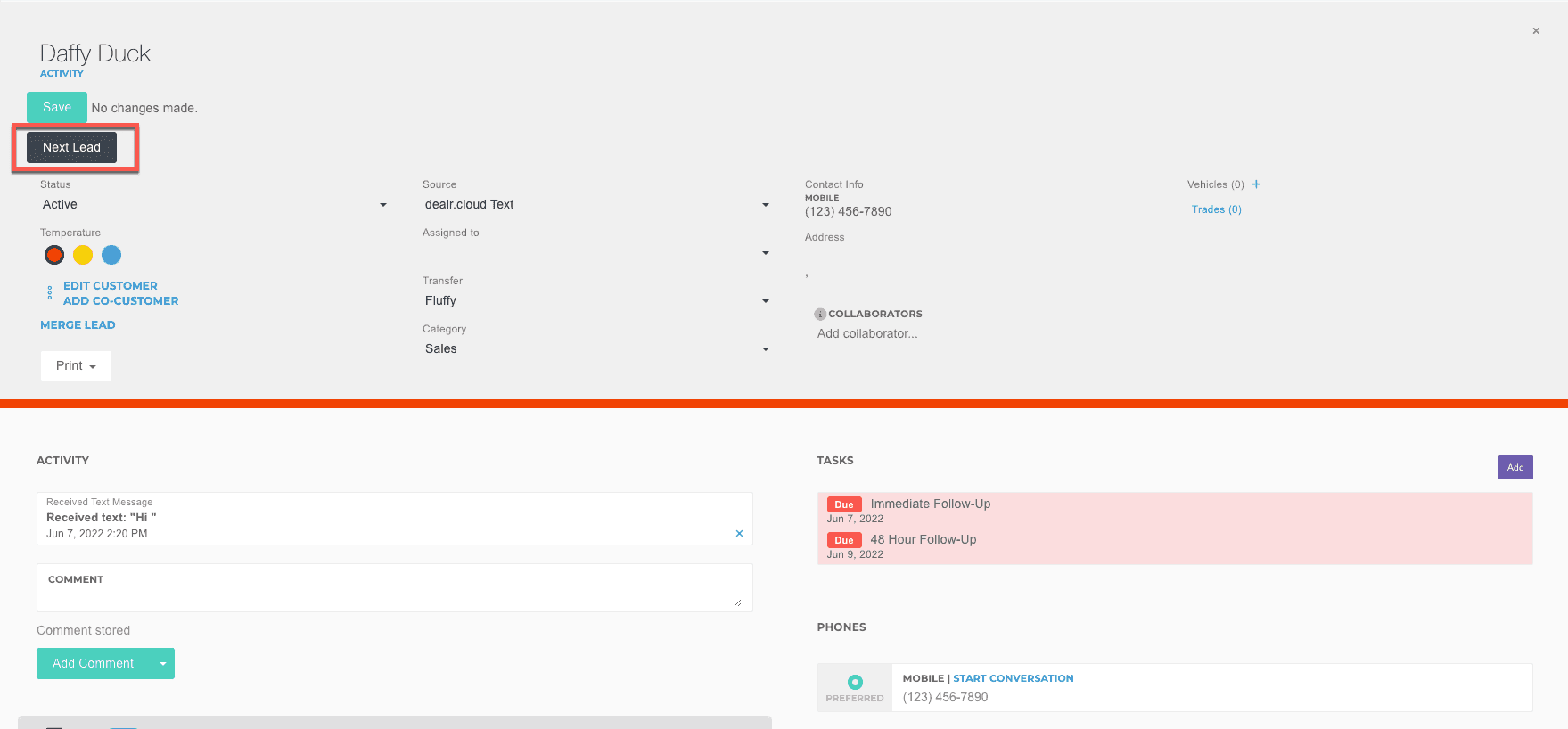Click the Collaborators info icon
This screenshot has width=1568, height=729.
[820, 314]
